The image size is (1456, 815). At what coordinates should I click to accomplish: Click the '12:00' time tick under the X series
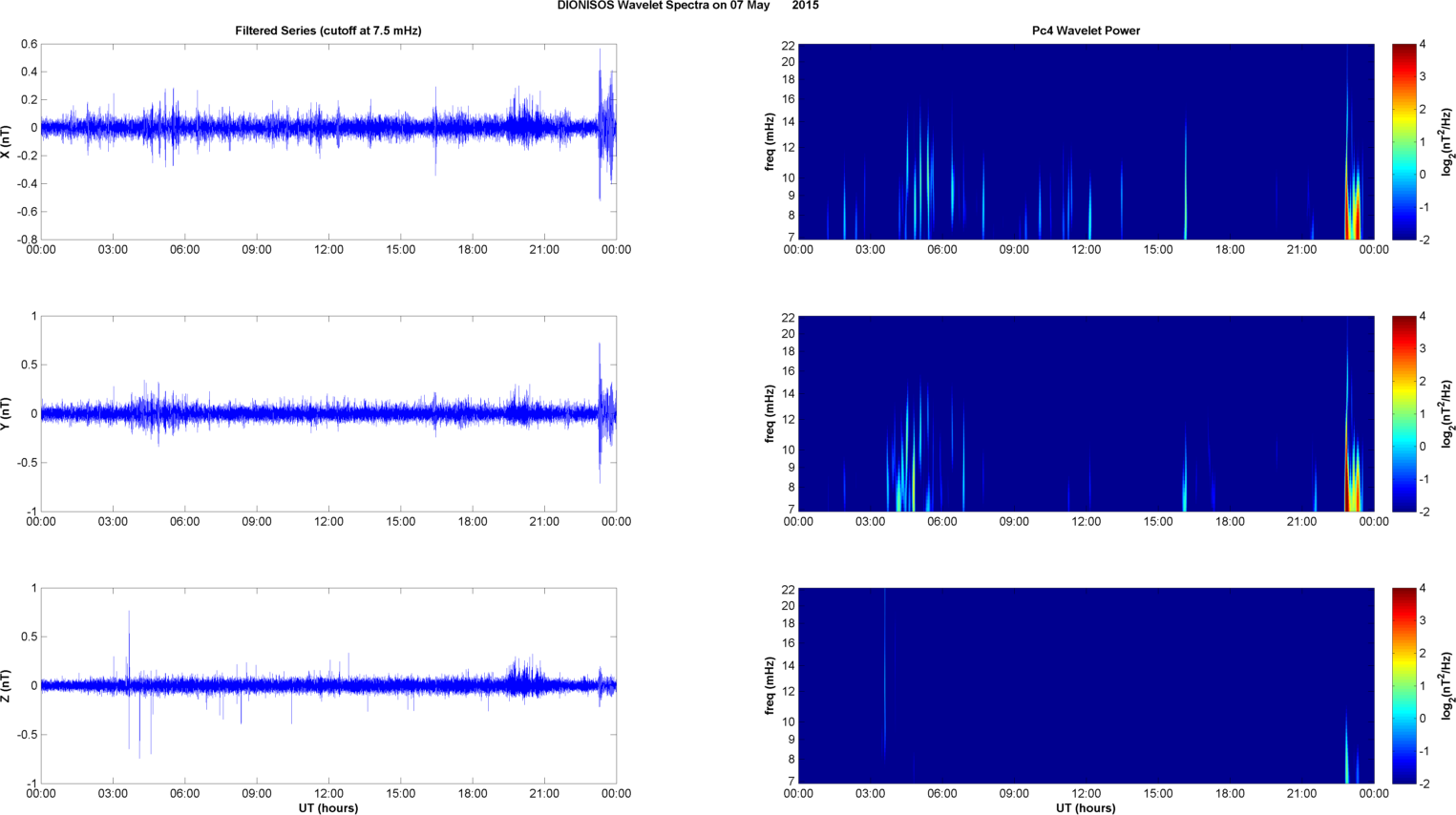click(328, 250)
